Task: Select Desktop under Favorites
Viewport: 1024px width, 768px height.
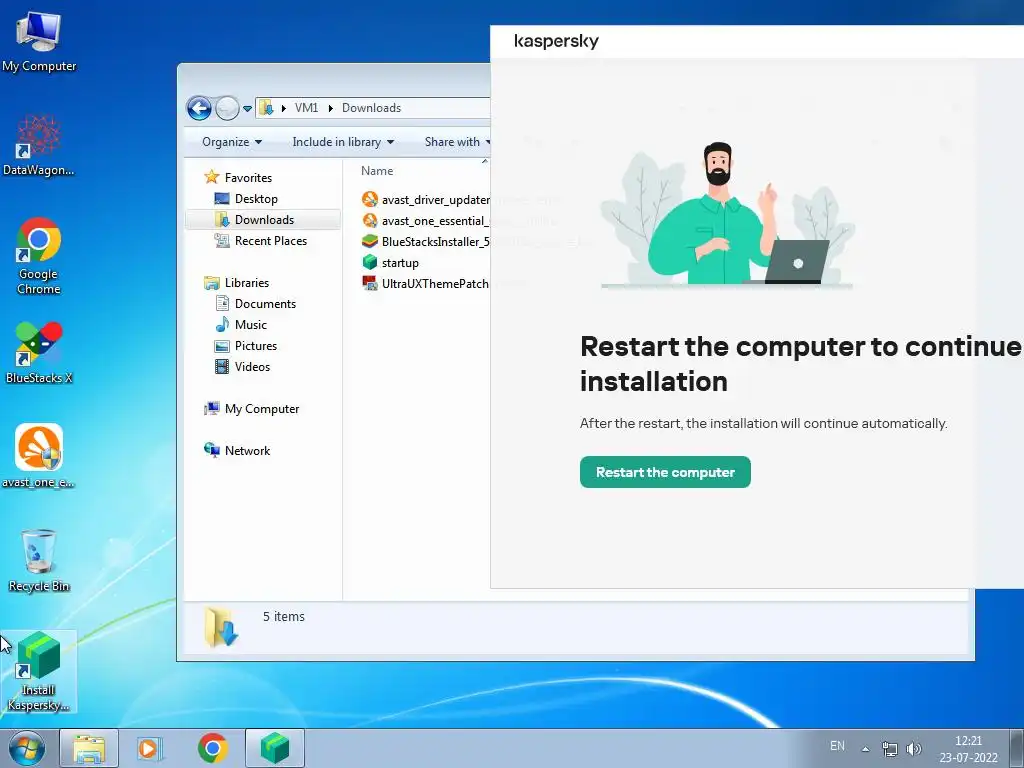Action: [x=256, y=199]
